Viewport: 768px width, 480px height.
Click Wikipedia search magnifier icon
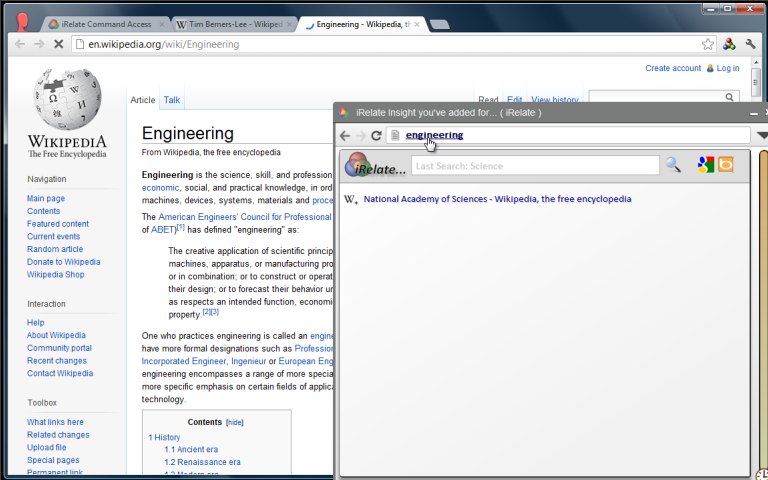(x=729, y=97)
